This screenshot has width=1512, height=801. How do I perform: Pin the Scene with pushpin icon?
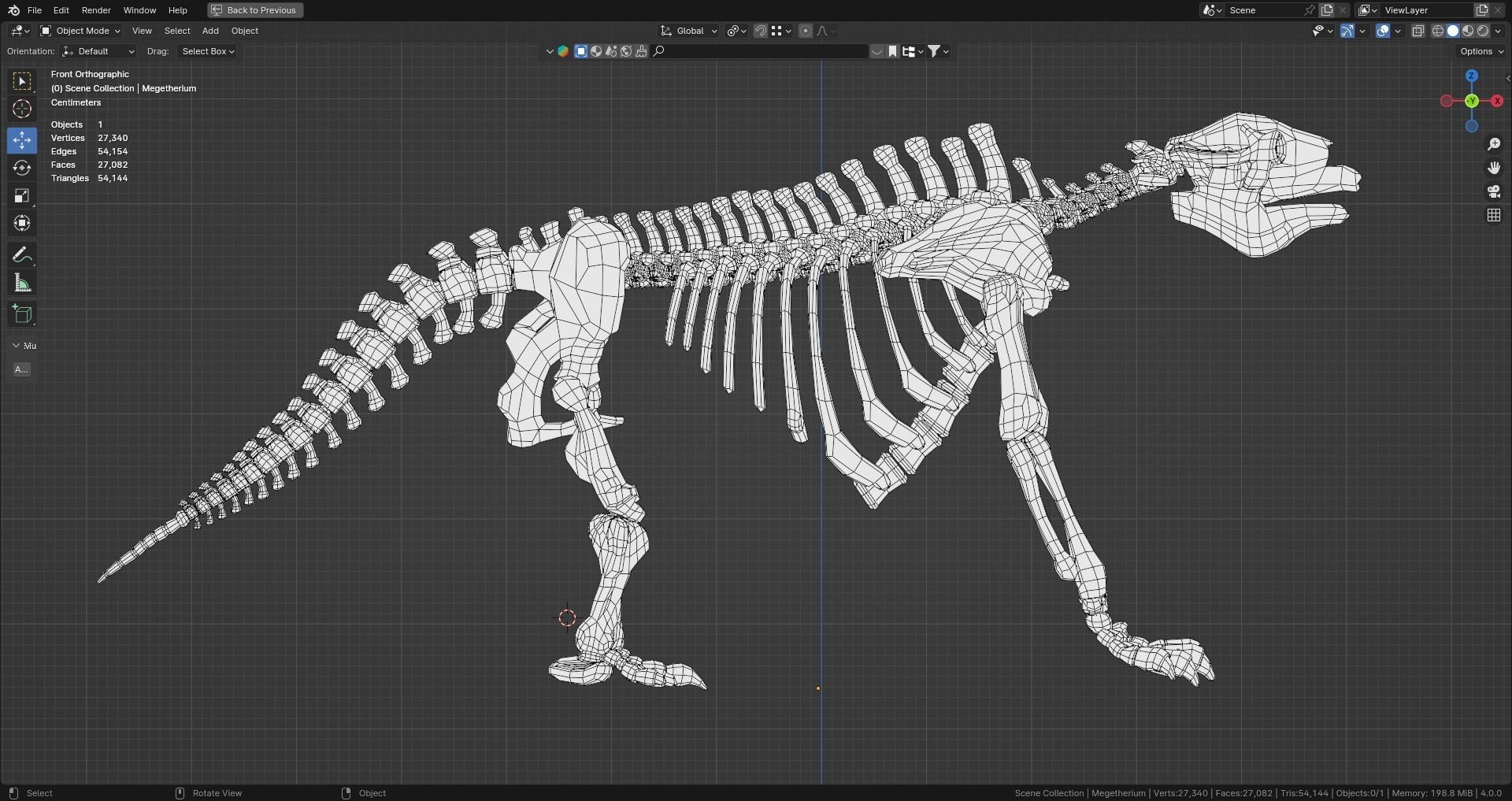click(1309, 10)
